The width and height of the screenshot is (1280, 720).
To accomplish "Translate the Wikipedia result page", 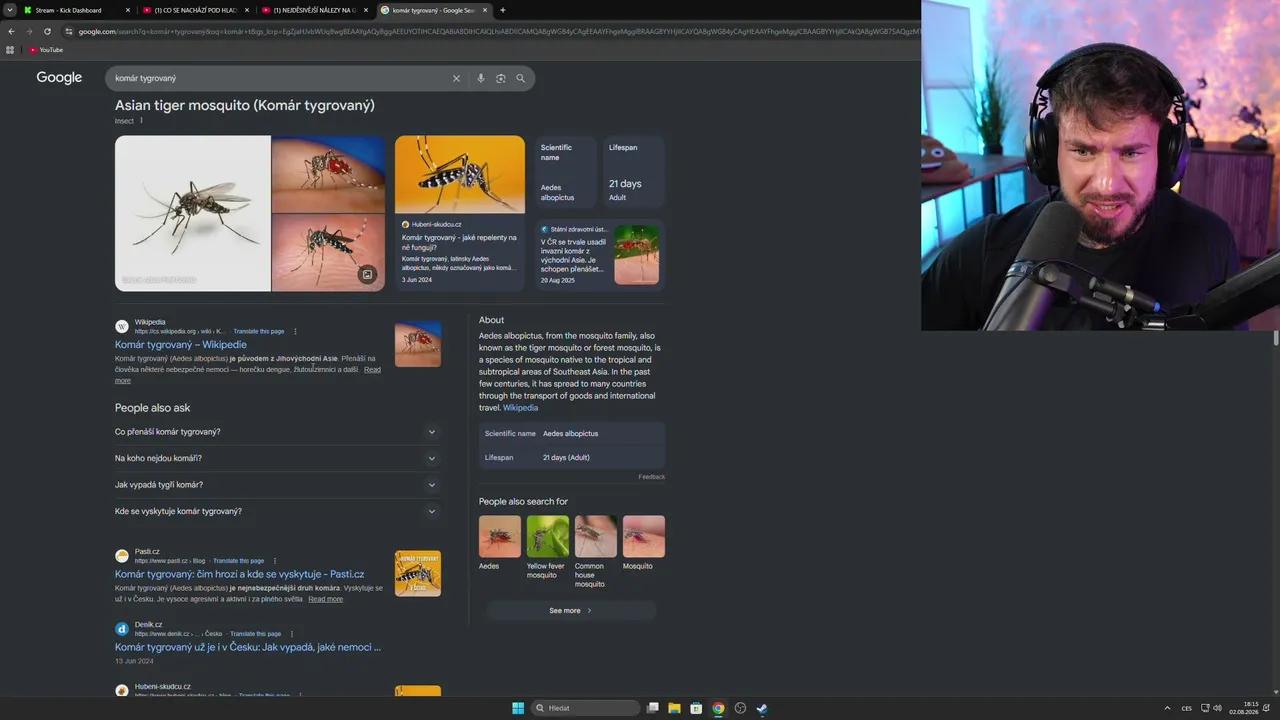I will pyautogui.click(x=259, y=331).
